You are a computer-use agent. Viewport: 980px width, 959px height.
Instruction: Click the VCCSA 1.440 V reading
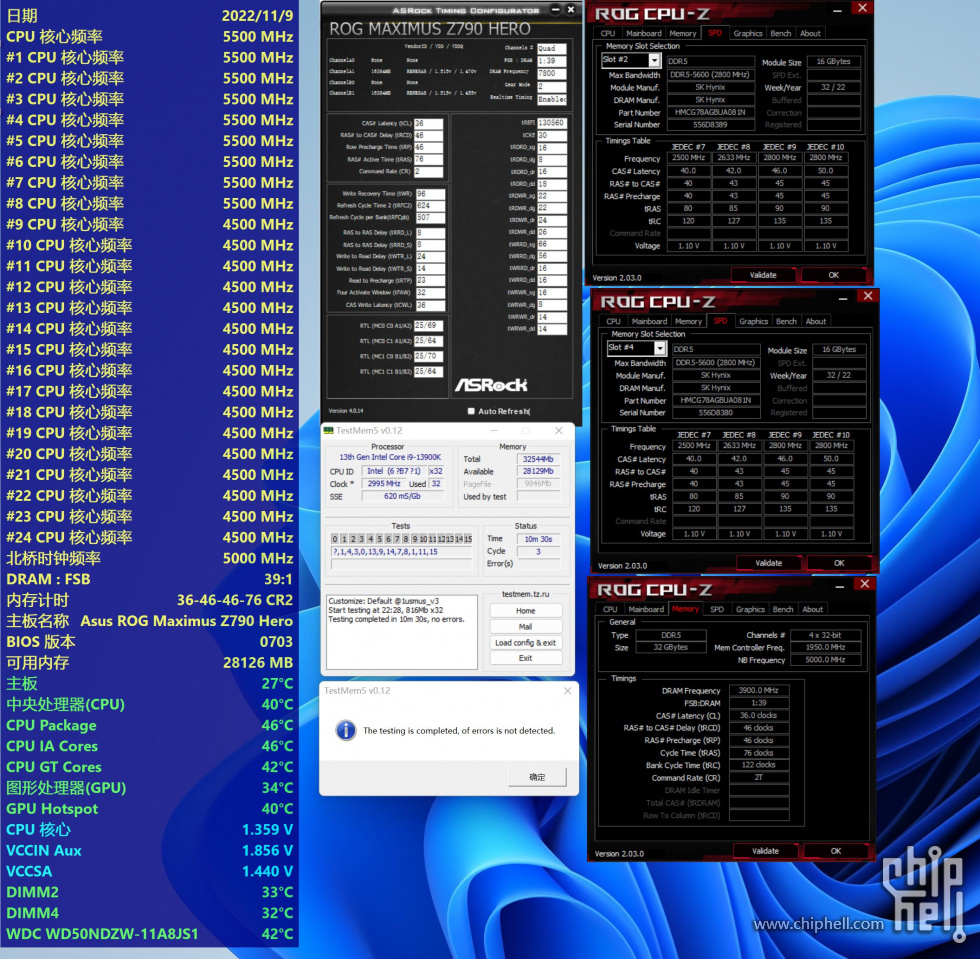coord(149,871)
